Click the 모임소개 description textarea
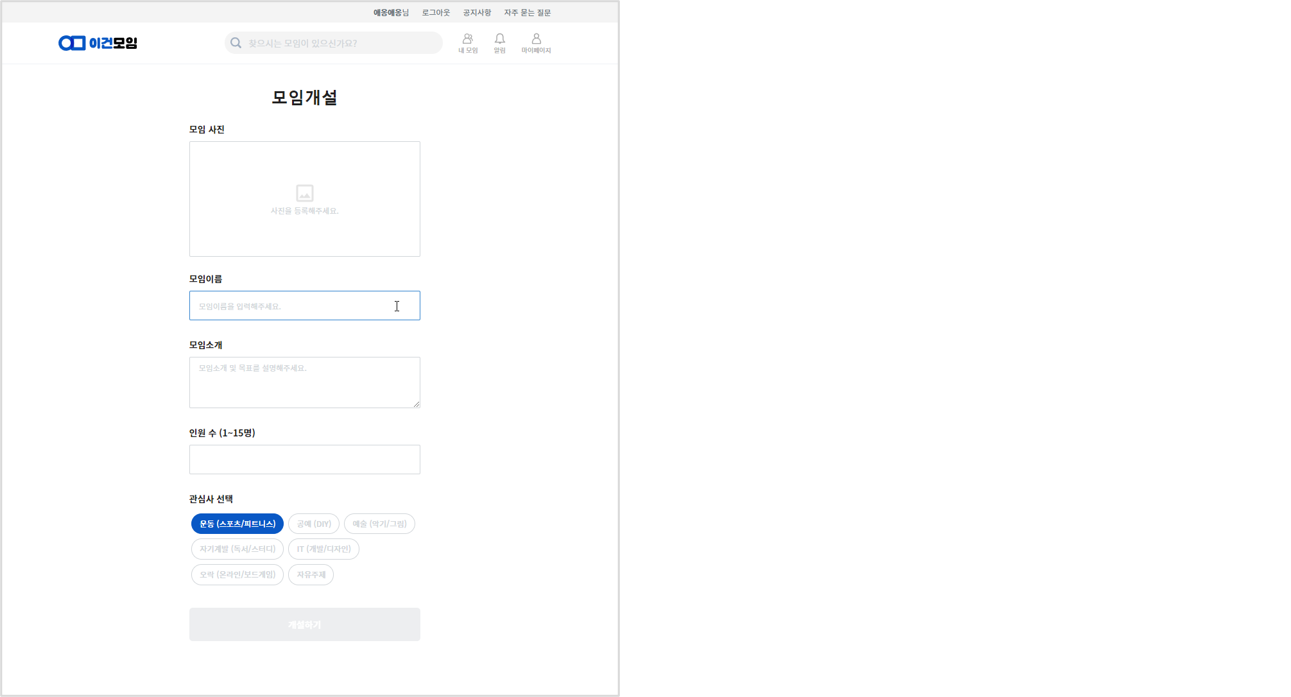 pyautogui.click(x=304, y=381)
